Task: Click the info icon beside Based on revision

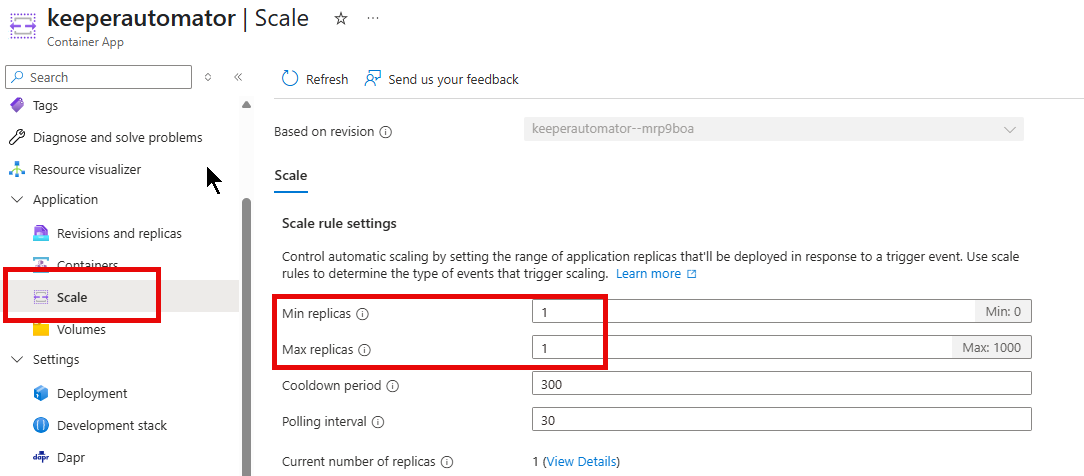Action: [386, 132]
